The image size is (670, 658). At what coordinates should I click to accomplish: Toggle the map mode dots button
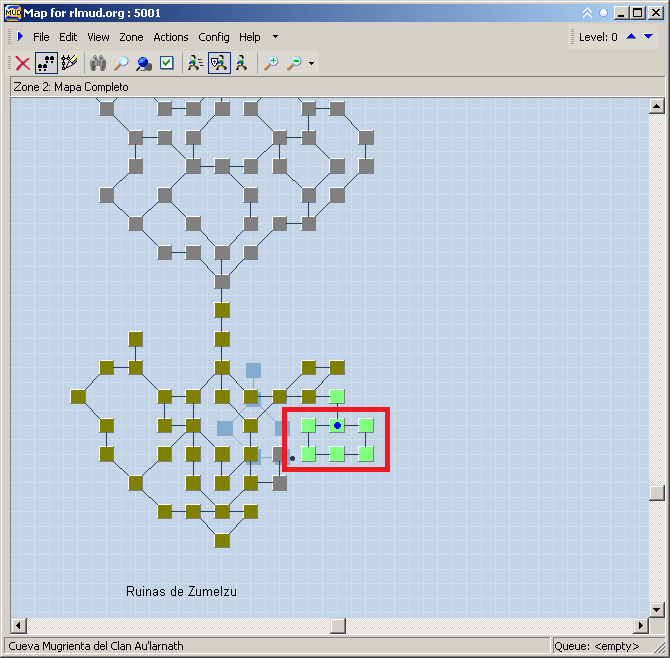46,63
